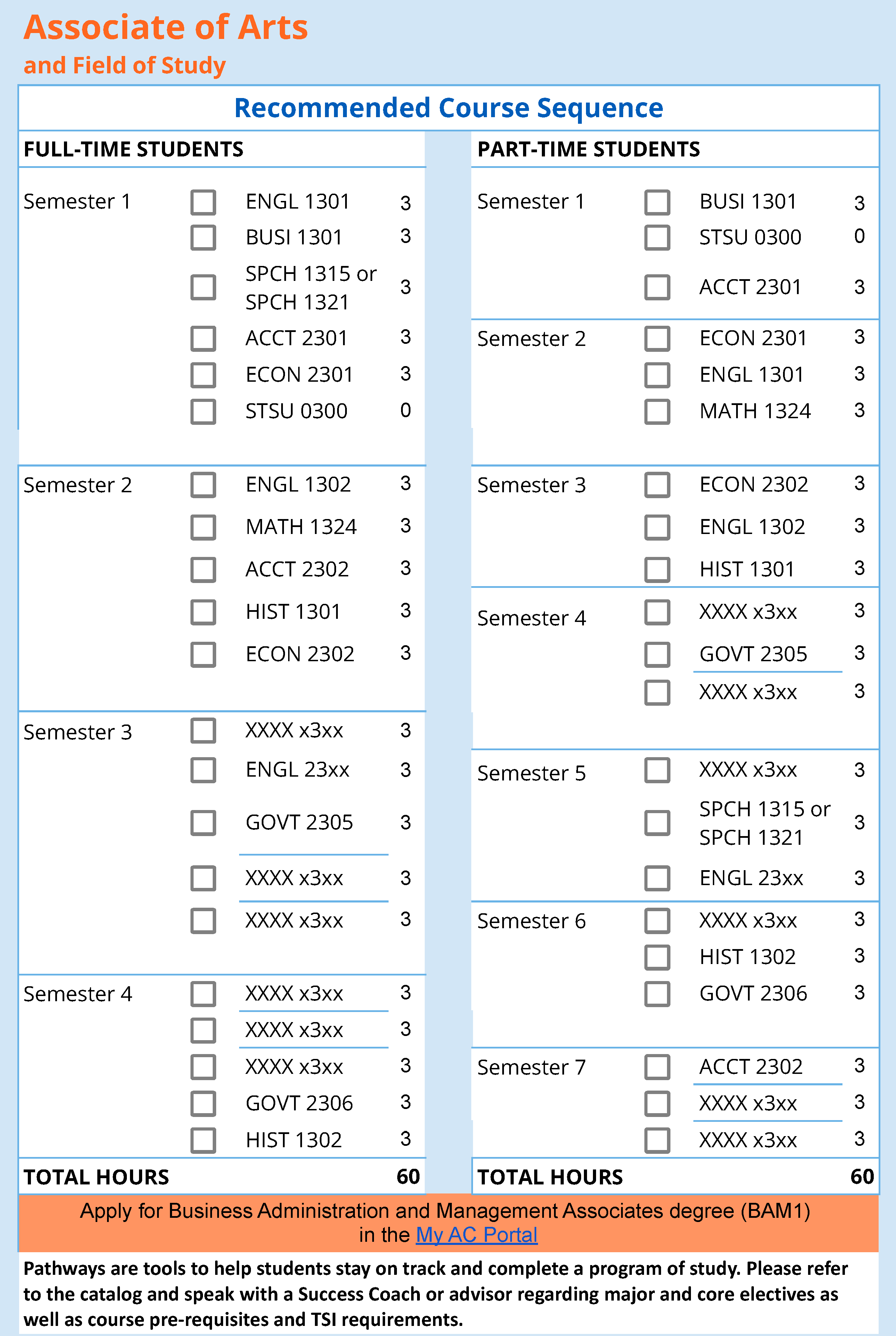Mark HIST 1302 in part-time Semester 6
This screenshot has width=896, height=1336.
[657, 957]
